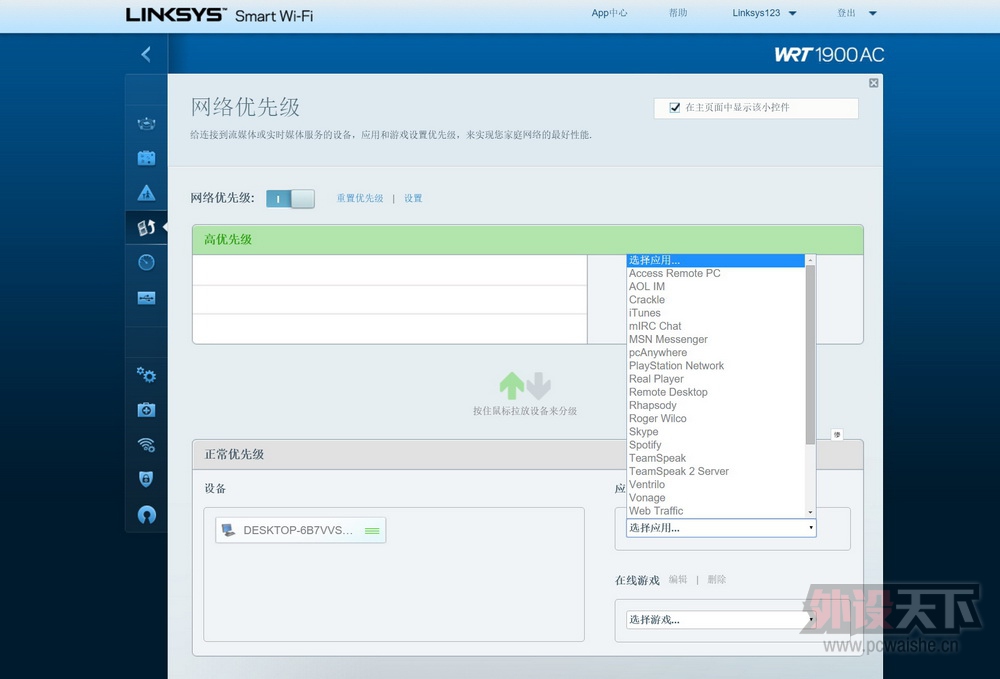Open the Speed Test gauge icon
Image resolution: width=1000 pixels, height=679 pixels.
pyautogui.click(x=146, y=262)
